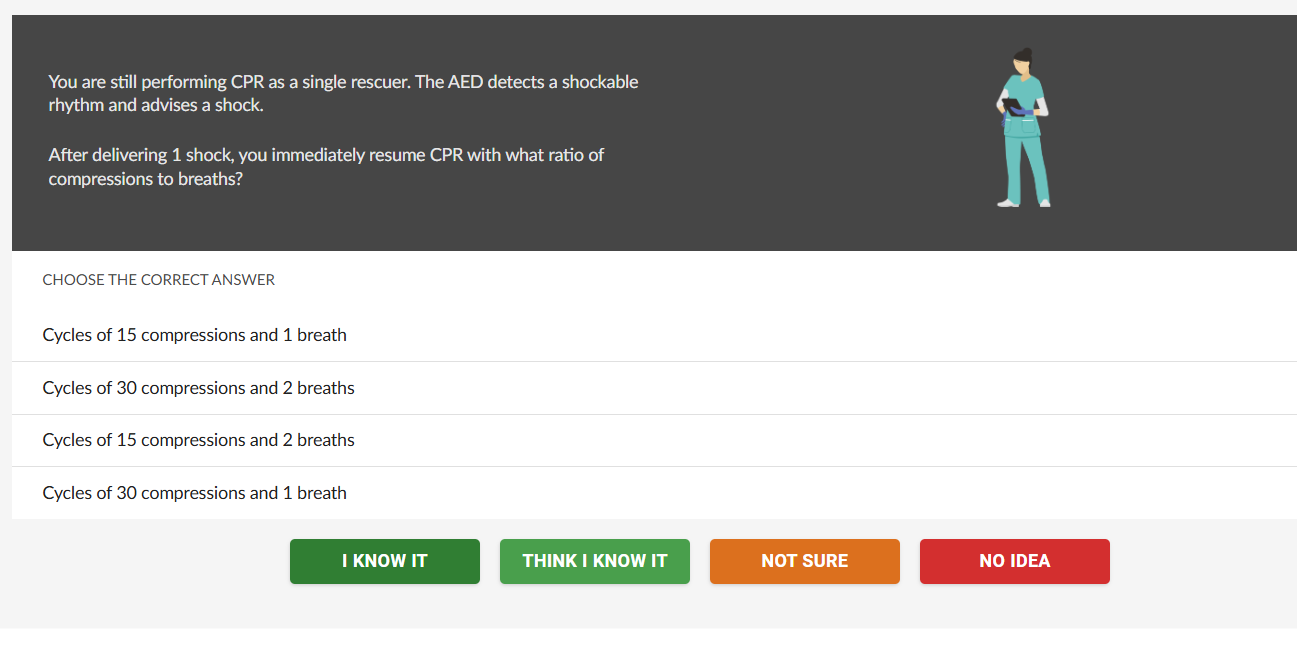Click the CHOOSE THE CORRECT ANSWER heading
Image resolution: width=1297 pixels, height=655 pixels.
click(158, 279)
